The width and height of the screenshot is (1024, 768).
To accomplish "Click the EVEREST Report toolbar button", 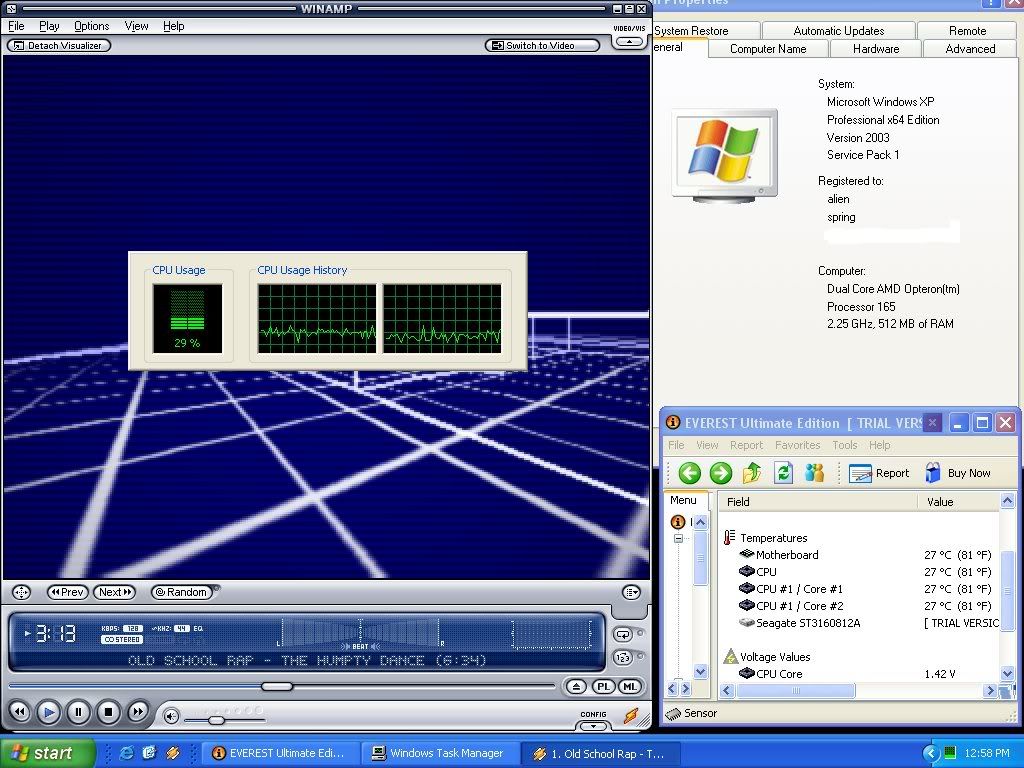I will pos(879,473).
